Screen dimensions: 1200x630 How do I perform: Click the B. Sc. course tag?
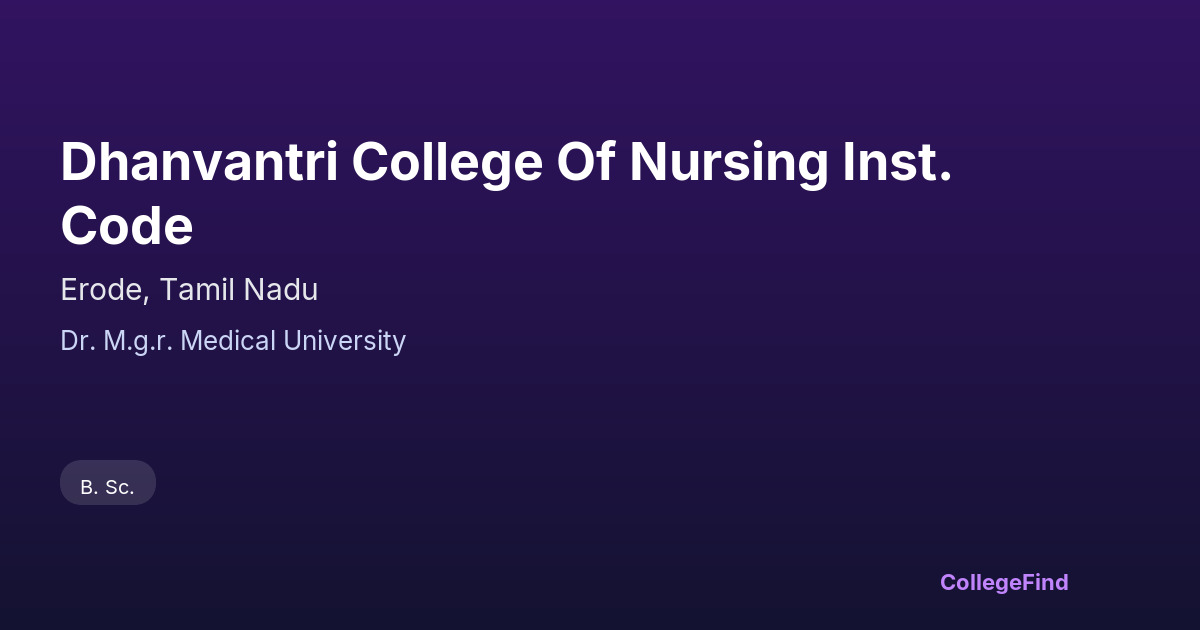[107, 487]
